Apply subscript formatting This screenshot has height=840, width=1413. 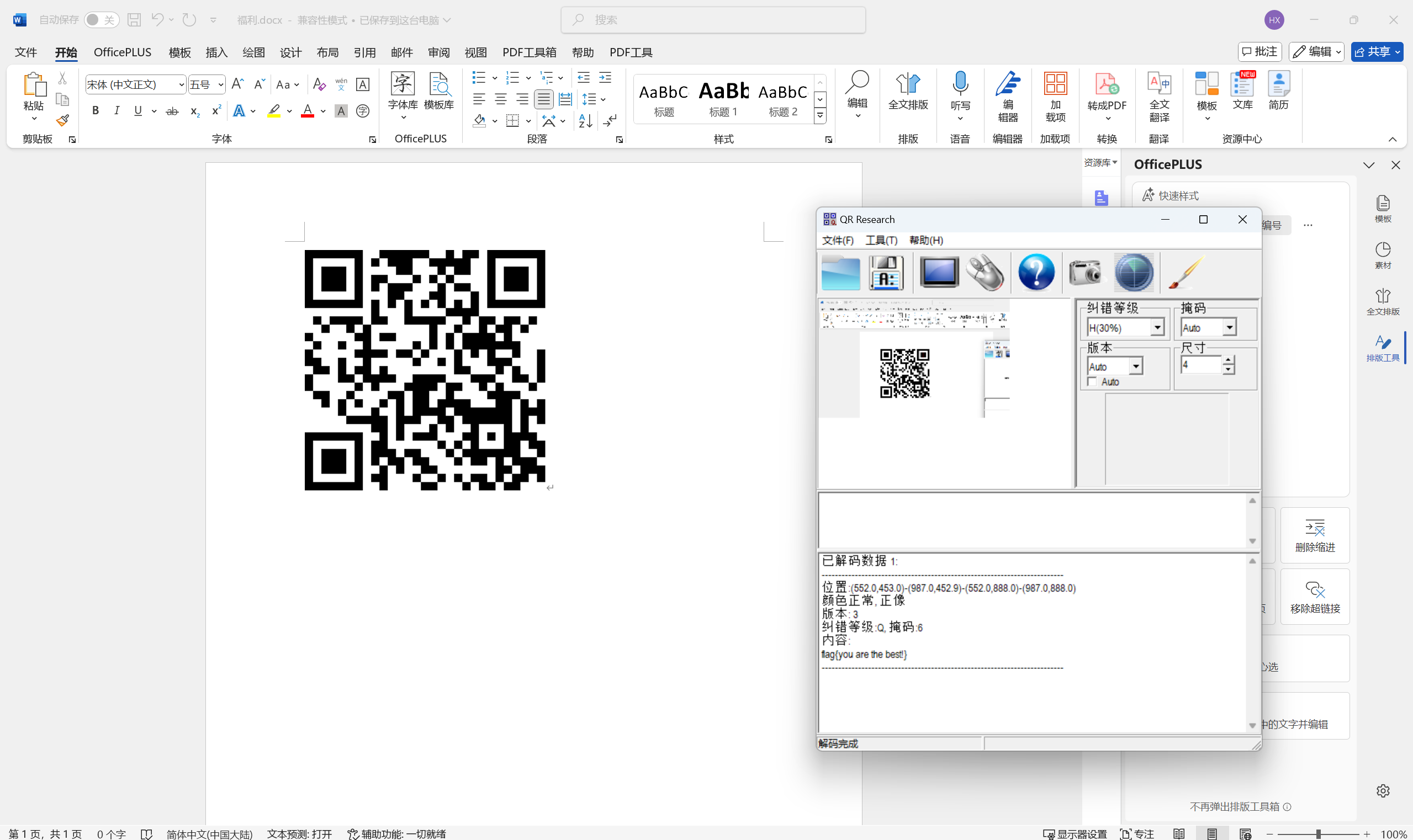(x=194, y=111)
